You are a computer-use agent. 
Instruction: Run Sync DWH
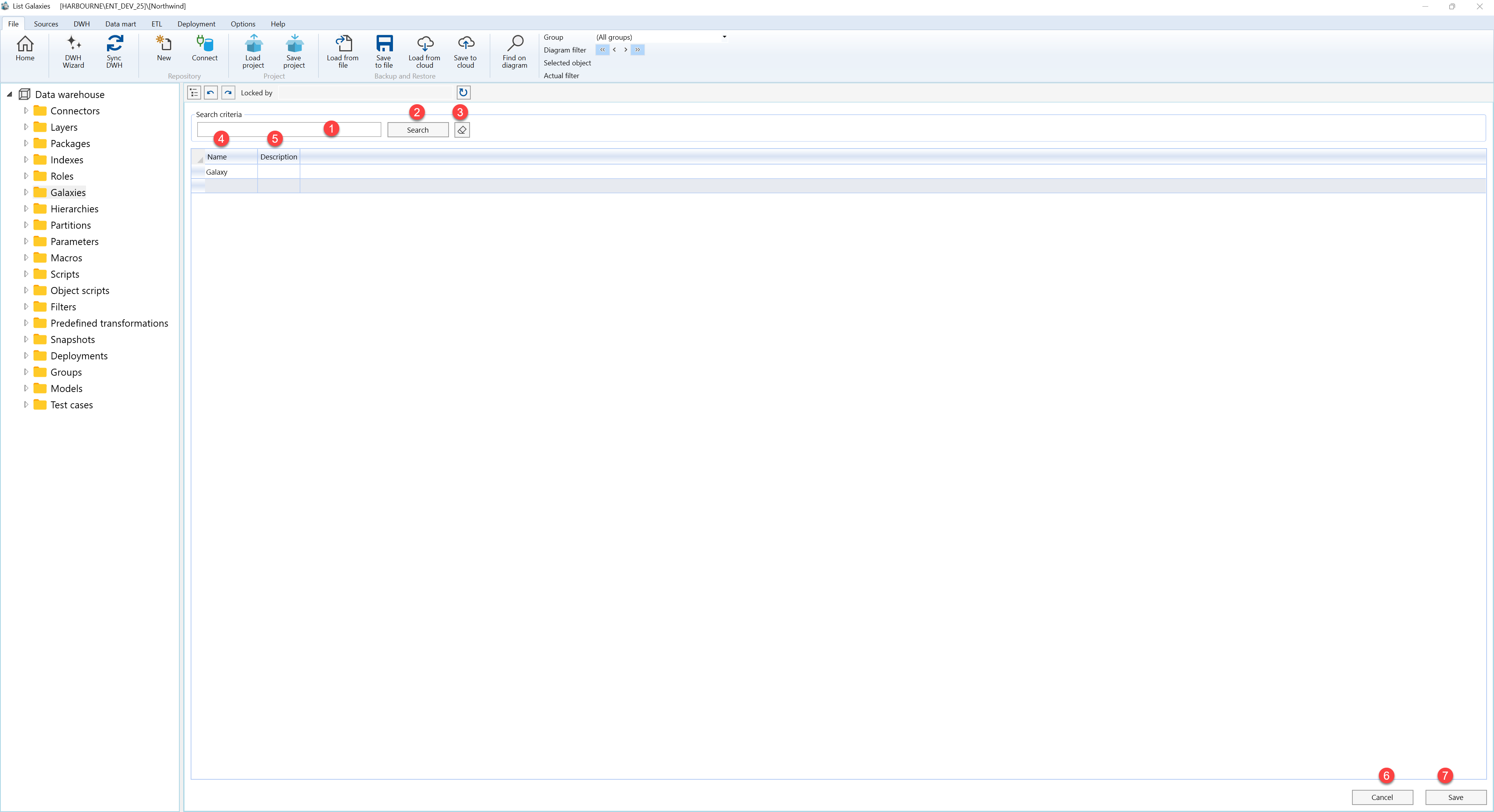[x=114, y=51]
